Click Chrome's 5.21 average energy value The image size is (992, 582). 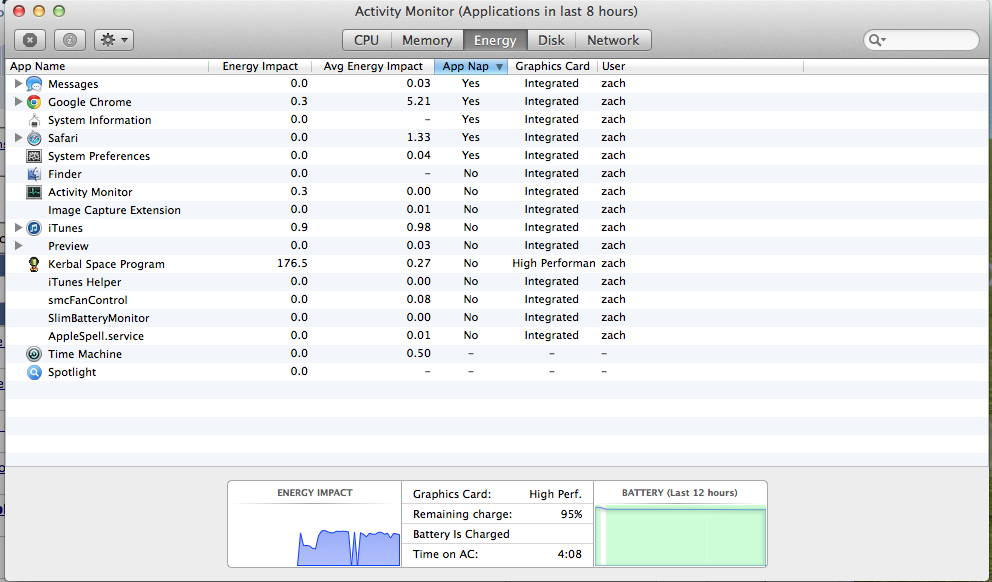tap(419, 101)
